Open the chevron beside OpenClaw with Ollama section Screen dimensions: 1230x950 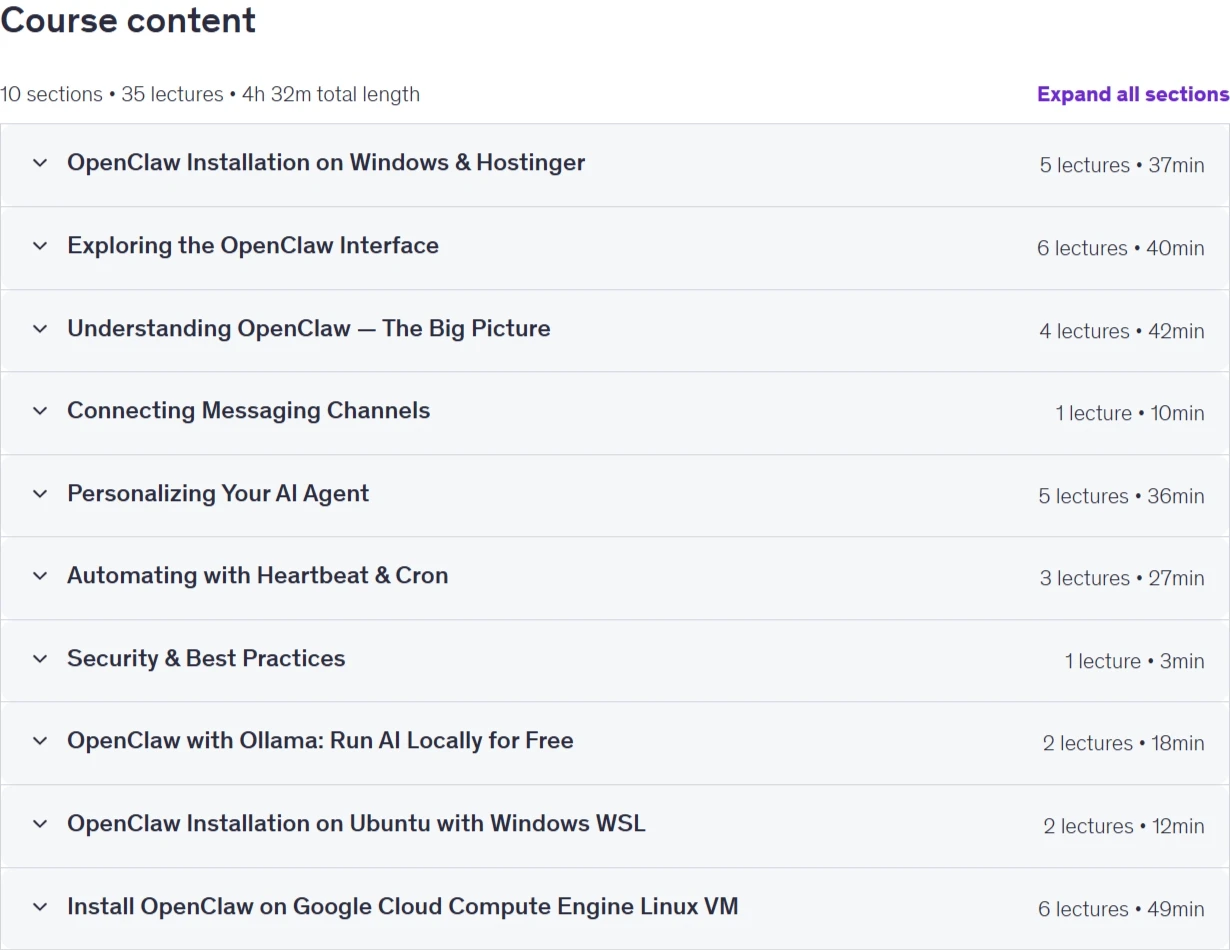click(40, 741)
